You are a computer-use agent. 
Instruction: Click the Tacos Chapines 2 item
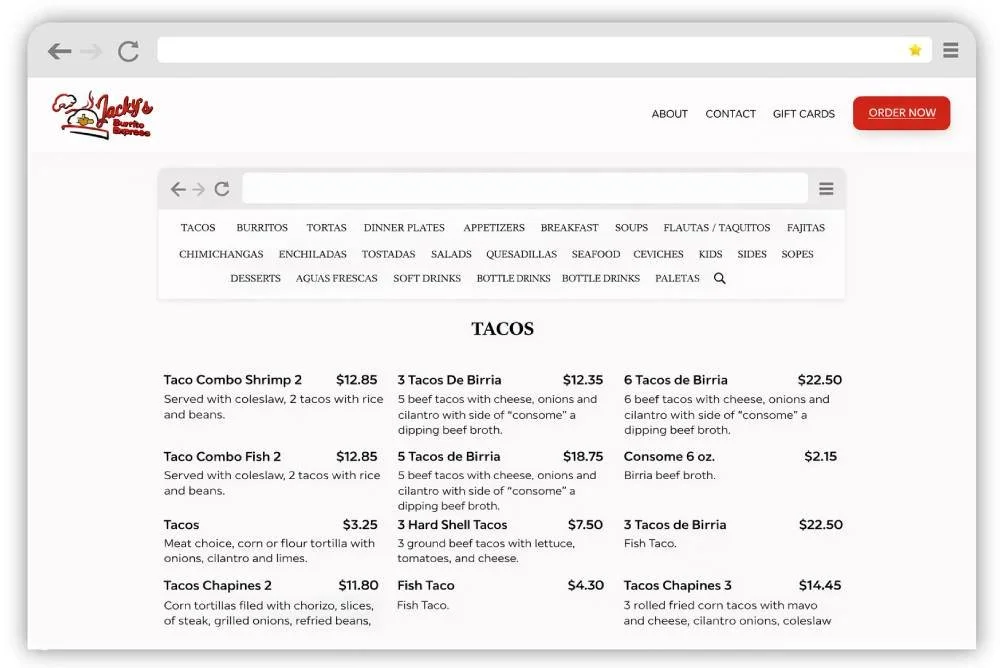coord(217,585)
